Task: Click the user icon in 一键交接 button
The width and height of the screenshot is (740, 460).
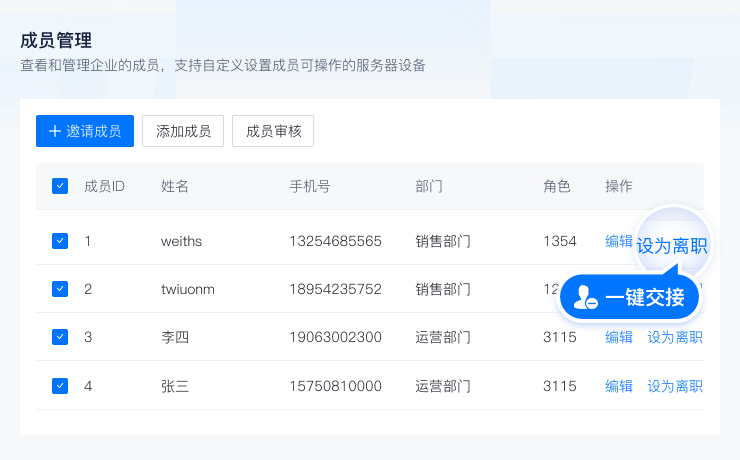Action: 585,298
